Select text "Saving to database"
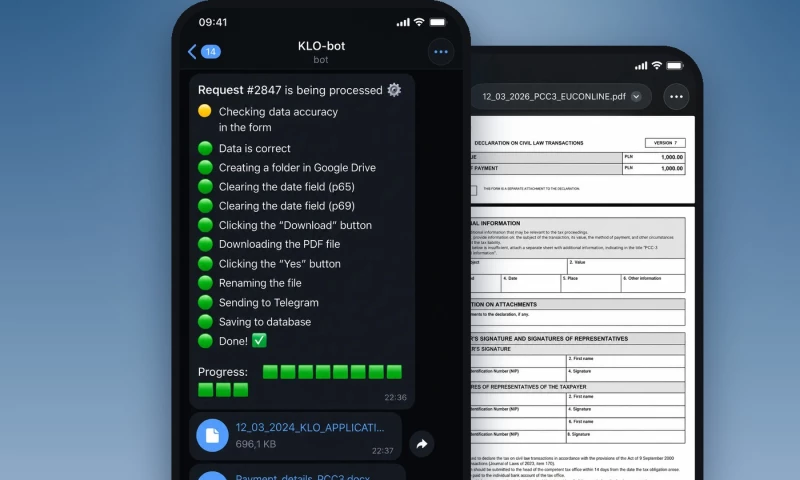This screenshot has width=800, height=480. (265, 322)
